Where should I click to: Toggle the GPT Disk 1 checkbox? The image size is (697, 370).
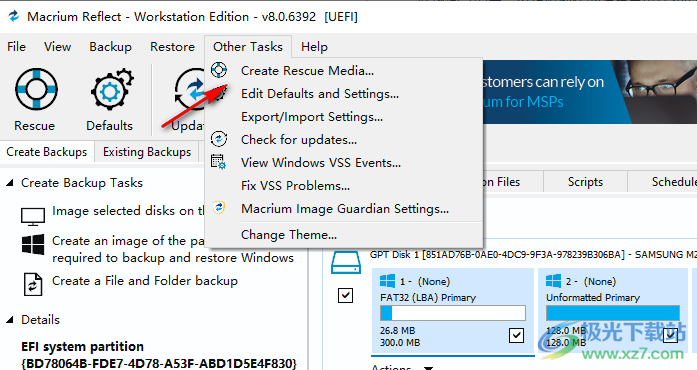[x=345, y=295]
